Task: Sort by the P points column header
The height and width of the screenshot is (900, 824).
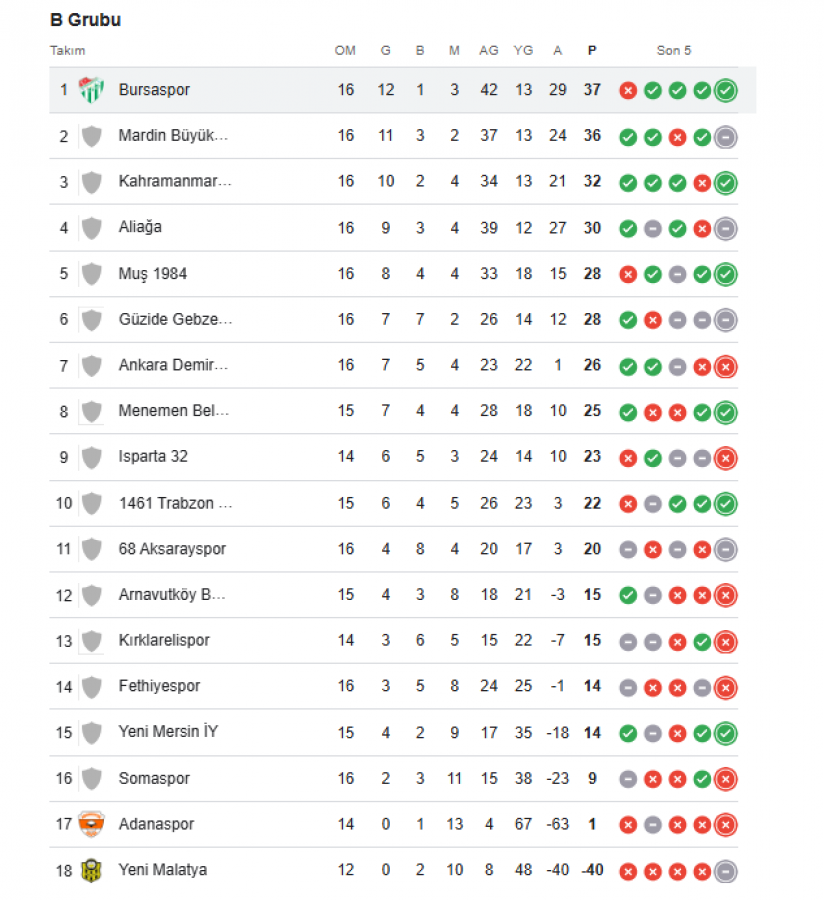Action: click(x=592, y=51)
